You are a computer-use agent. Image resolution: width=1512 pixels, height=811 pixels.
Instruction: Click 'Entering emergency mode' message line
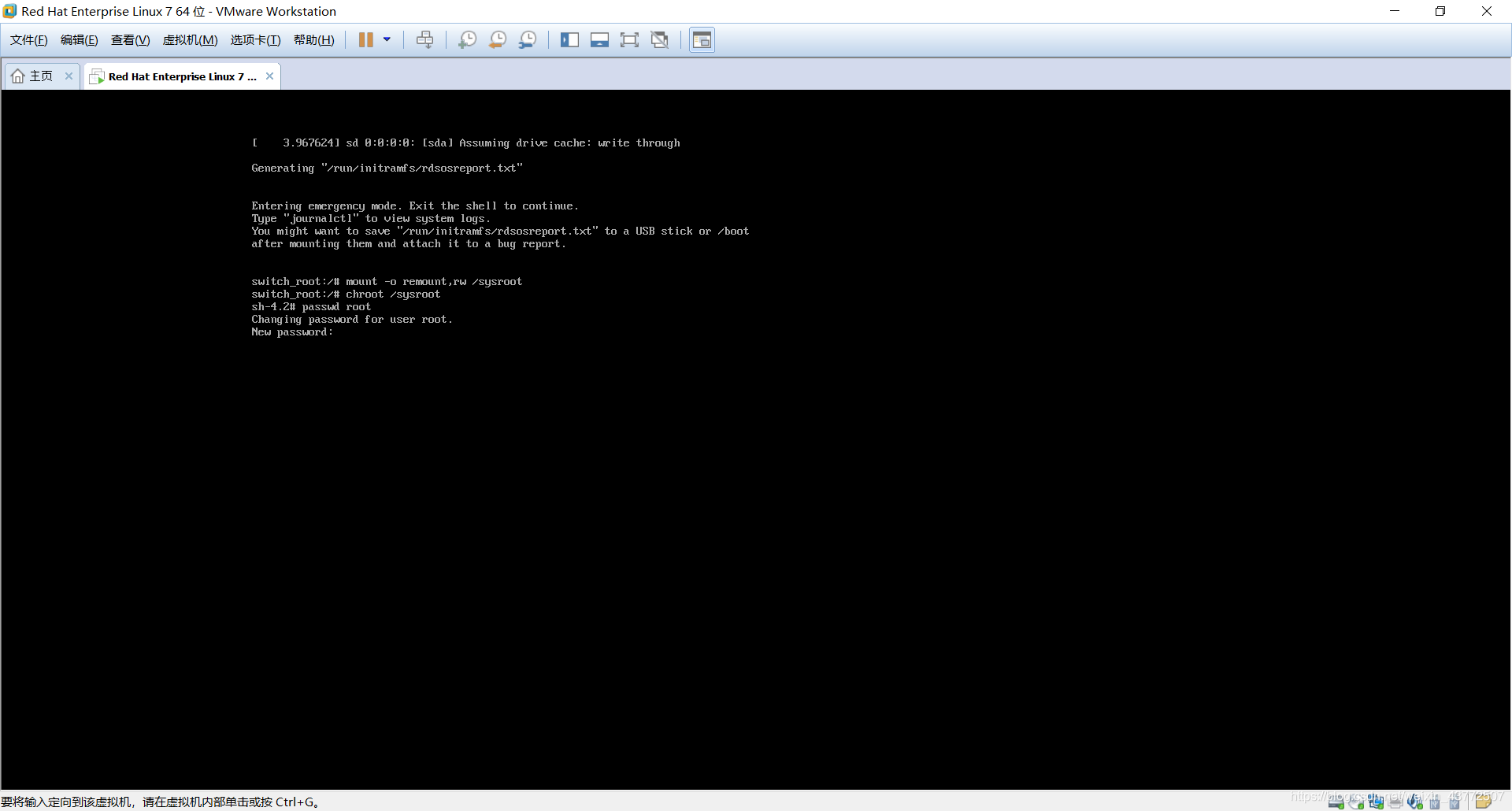click(x=415, y=206)
